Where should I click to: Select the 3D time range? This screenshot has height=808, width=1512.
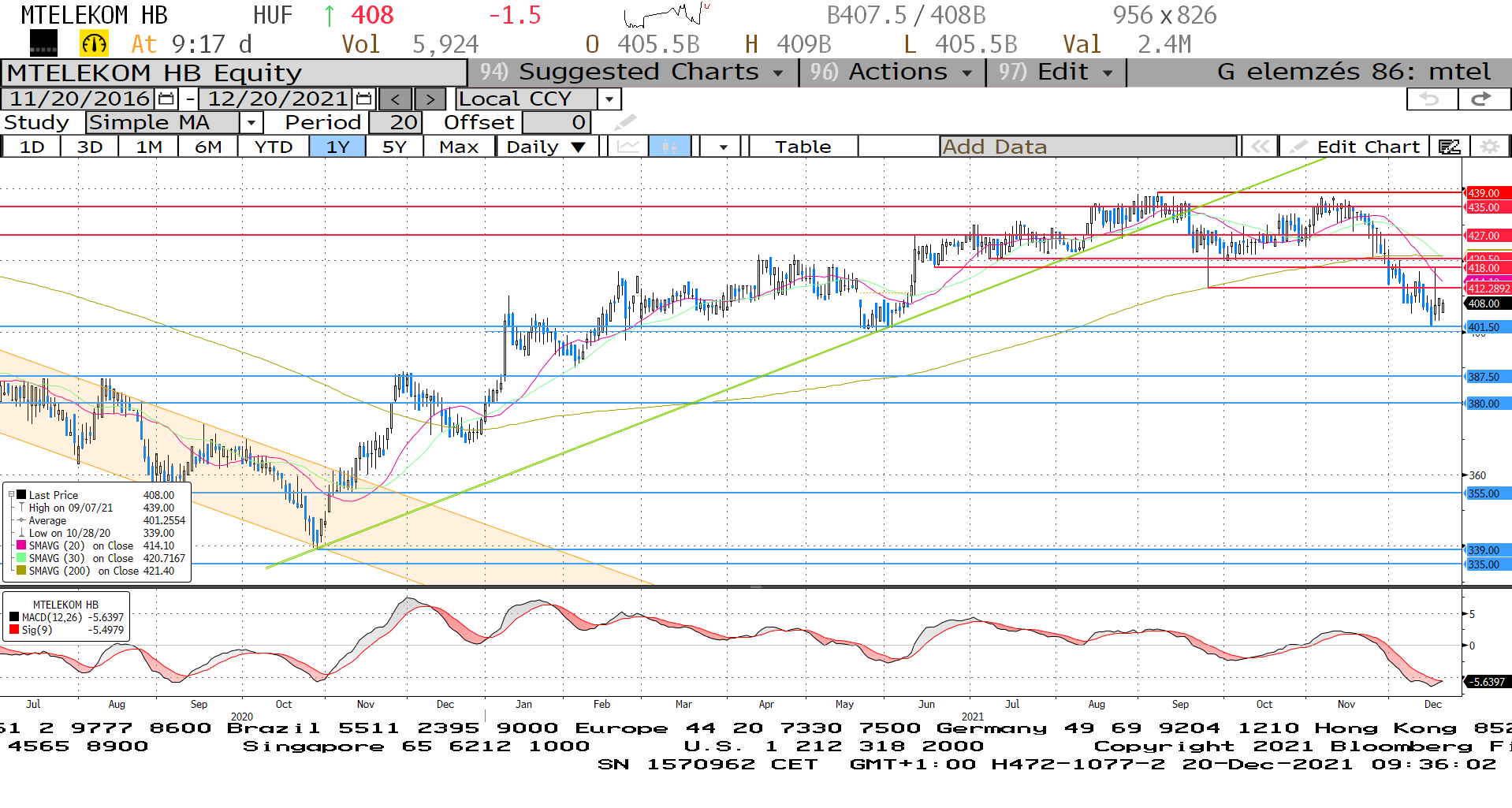click(x=90, y=147)
